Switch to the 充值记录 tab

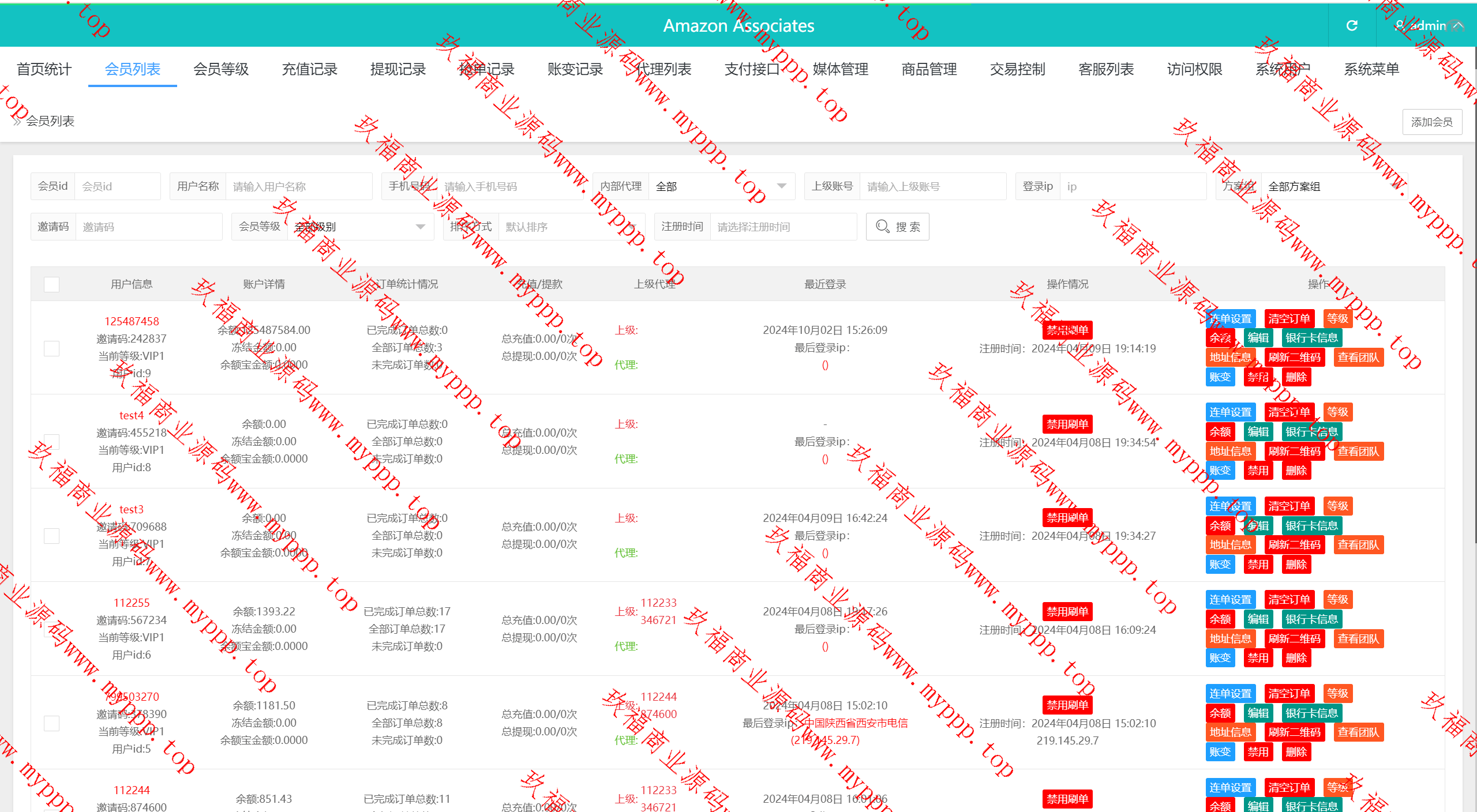pyautogui.click(x=309, y=69)
